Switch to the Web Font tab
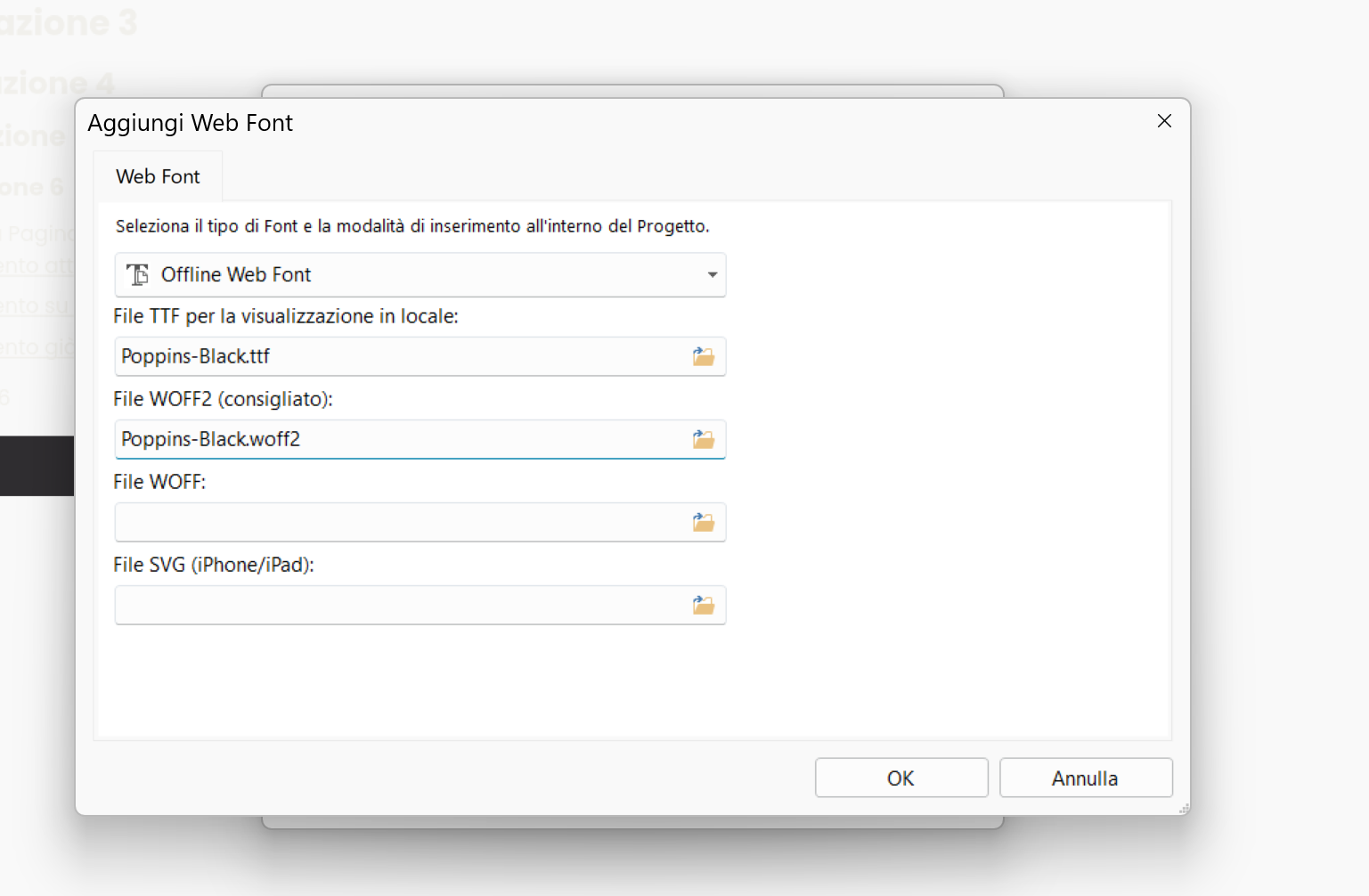Viewport: 1369px width, 896px height. point(158,176)
